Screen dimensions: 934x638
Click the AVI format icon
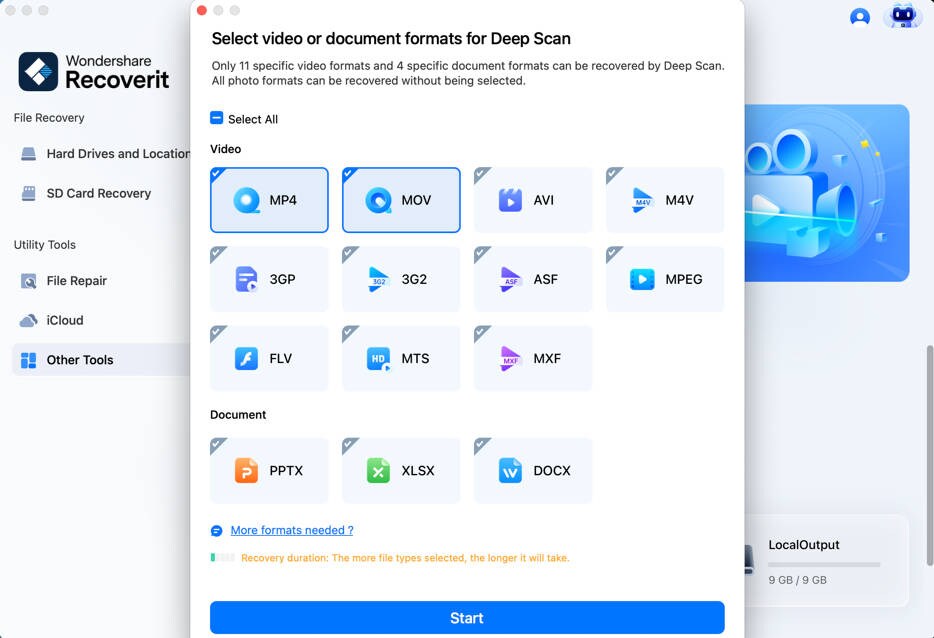point(532,200)
